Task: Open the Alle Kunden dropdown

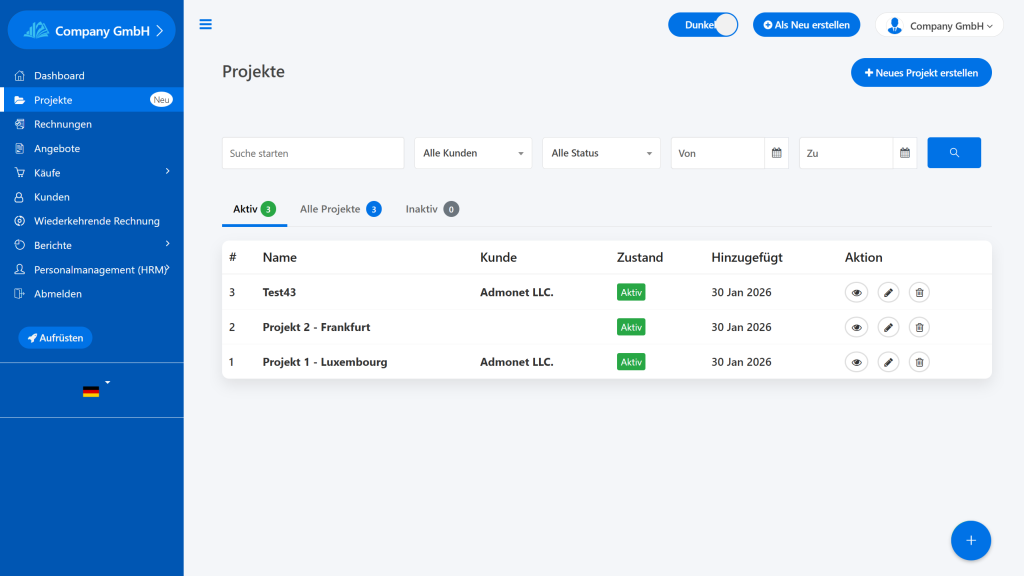Action: point(473,153)
